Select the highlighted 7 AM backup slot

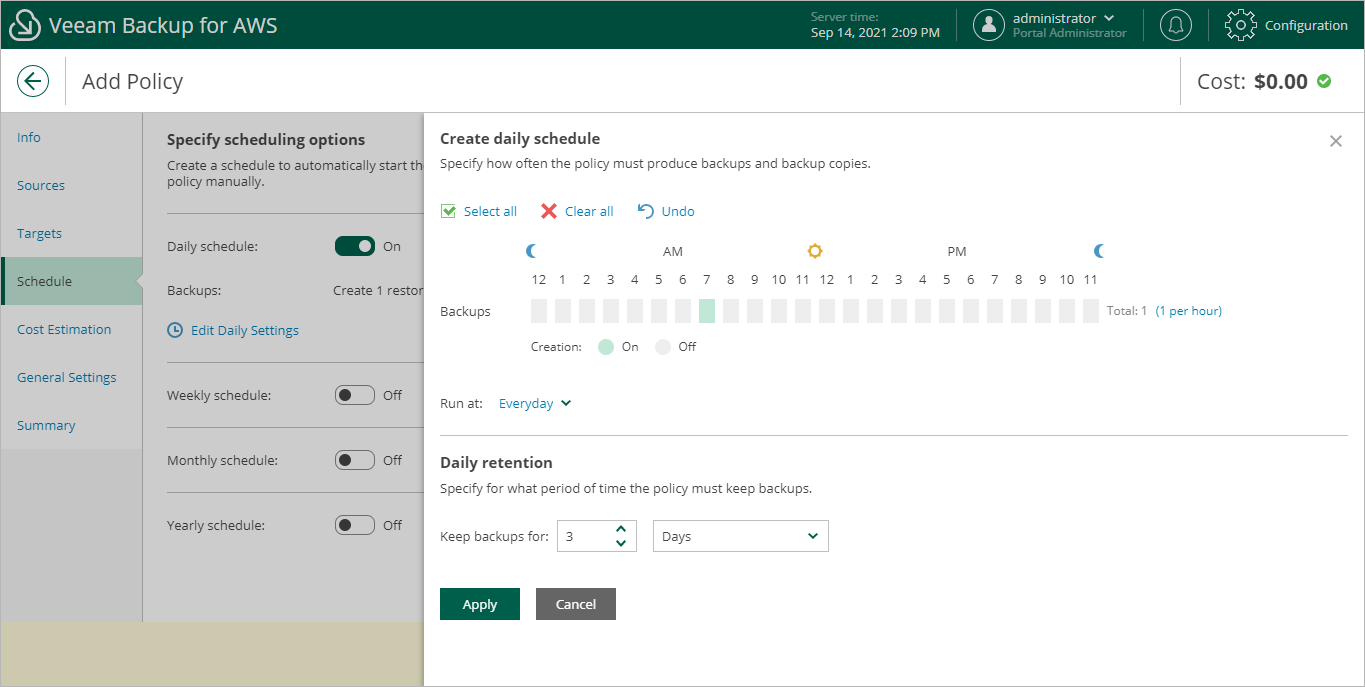coord(707,311)
